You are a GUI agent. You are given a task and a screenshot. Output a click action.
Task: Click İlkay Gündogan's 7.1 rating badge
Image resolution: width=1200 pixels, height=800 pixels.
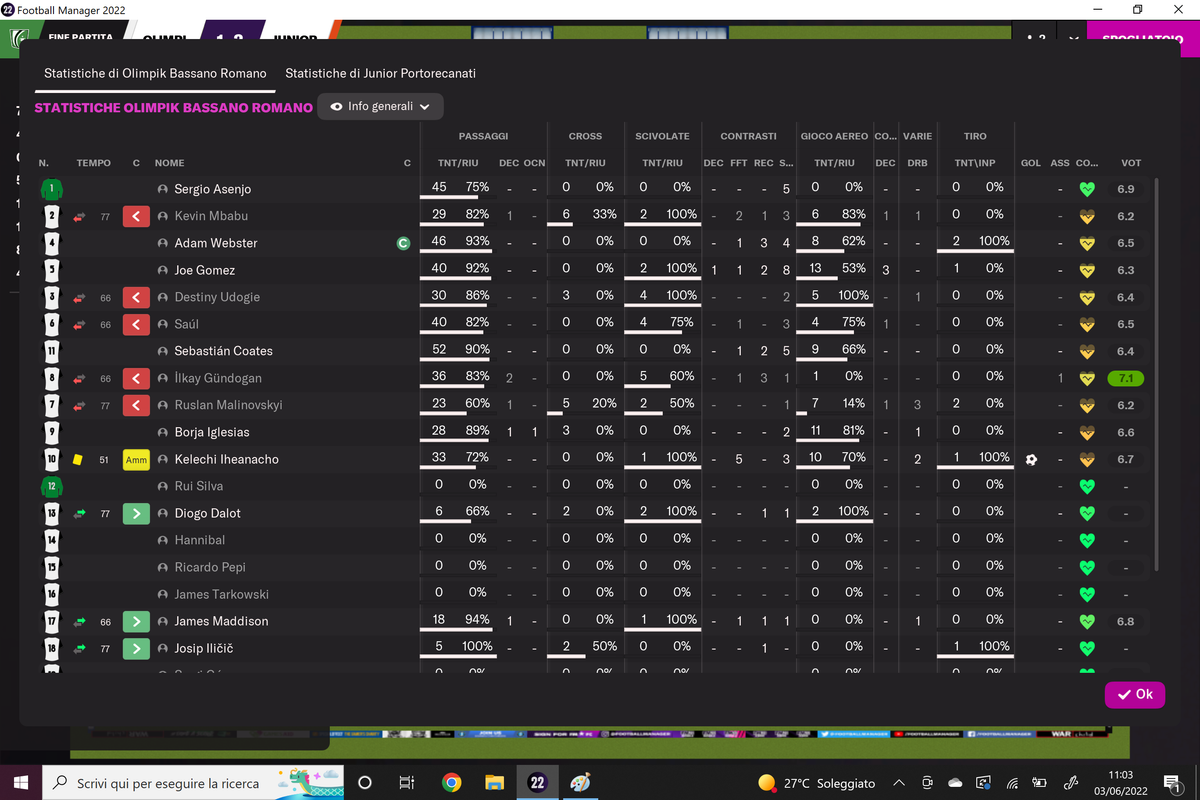(x=1126, y=378)
